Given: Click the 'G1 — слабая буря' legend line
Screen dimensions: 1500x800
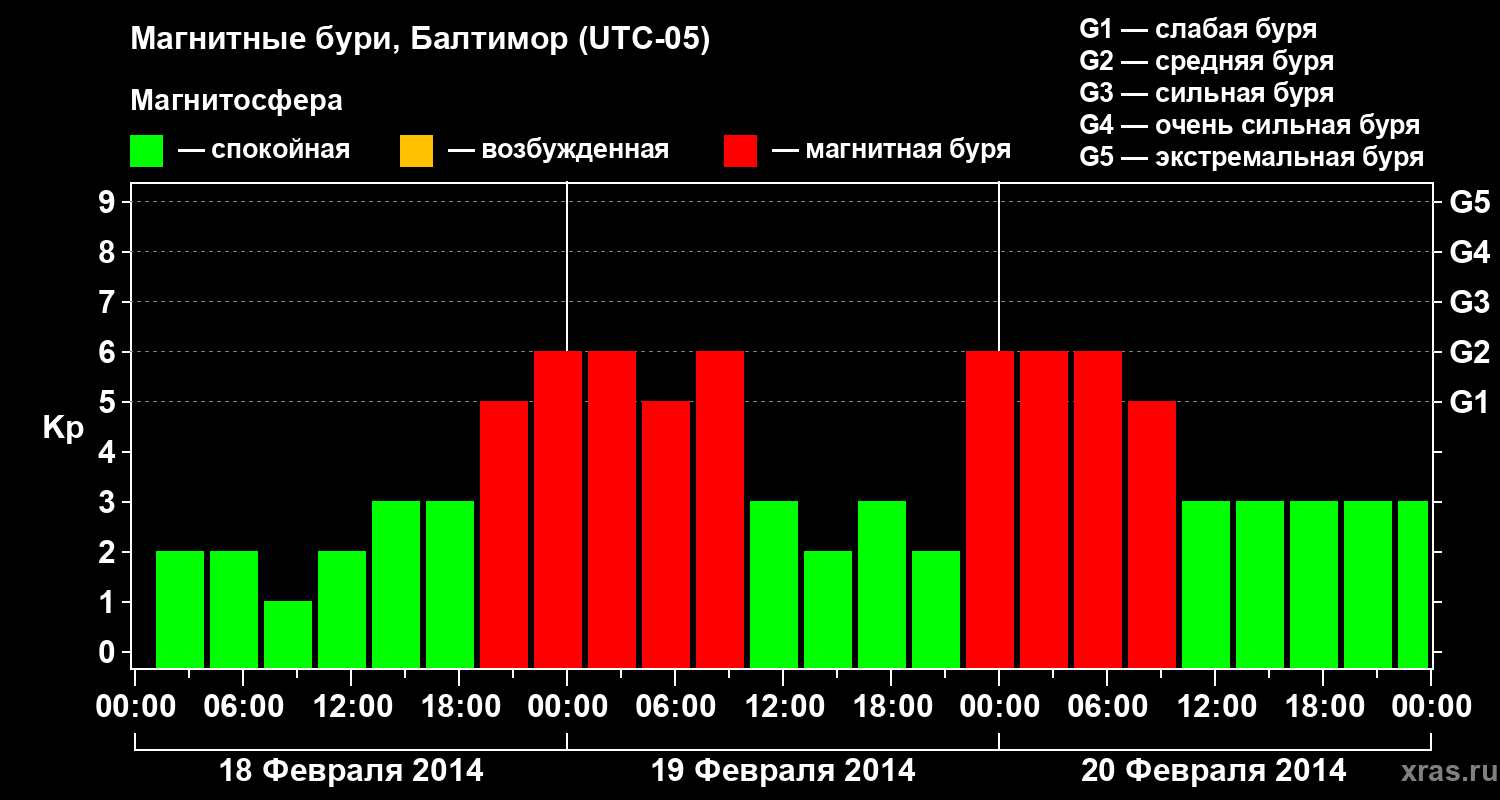Looking at the screenshot, I should 1198,29.
